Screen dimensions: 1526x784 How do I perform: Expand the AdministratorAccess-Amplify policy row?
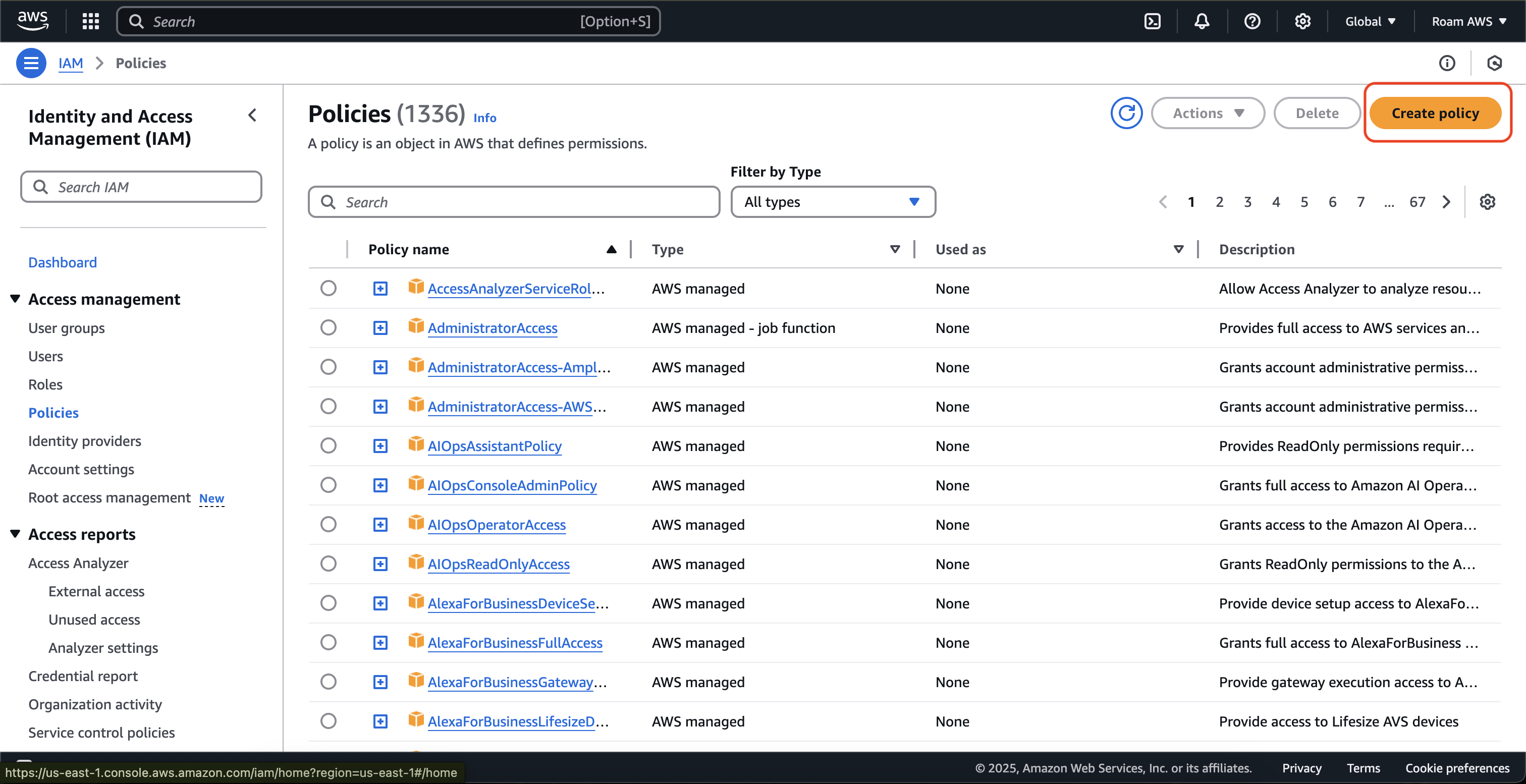[380, 367]
